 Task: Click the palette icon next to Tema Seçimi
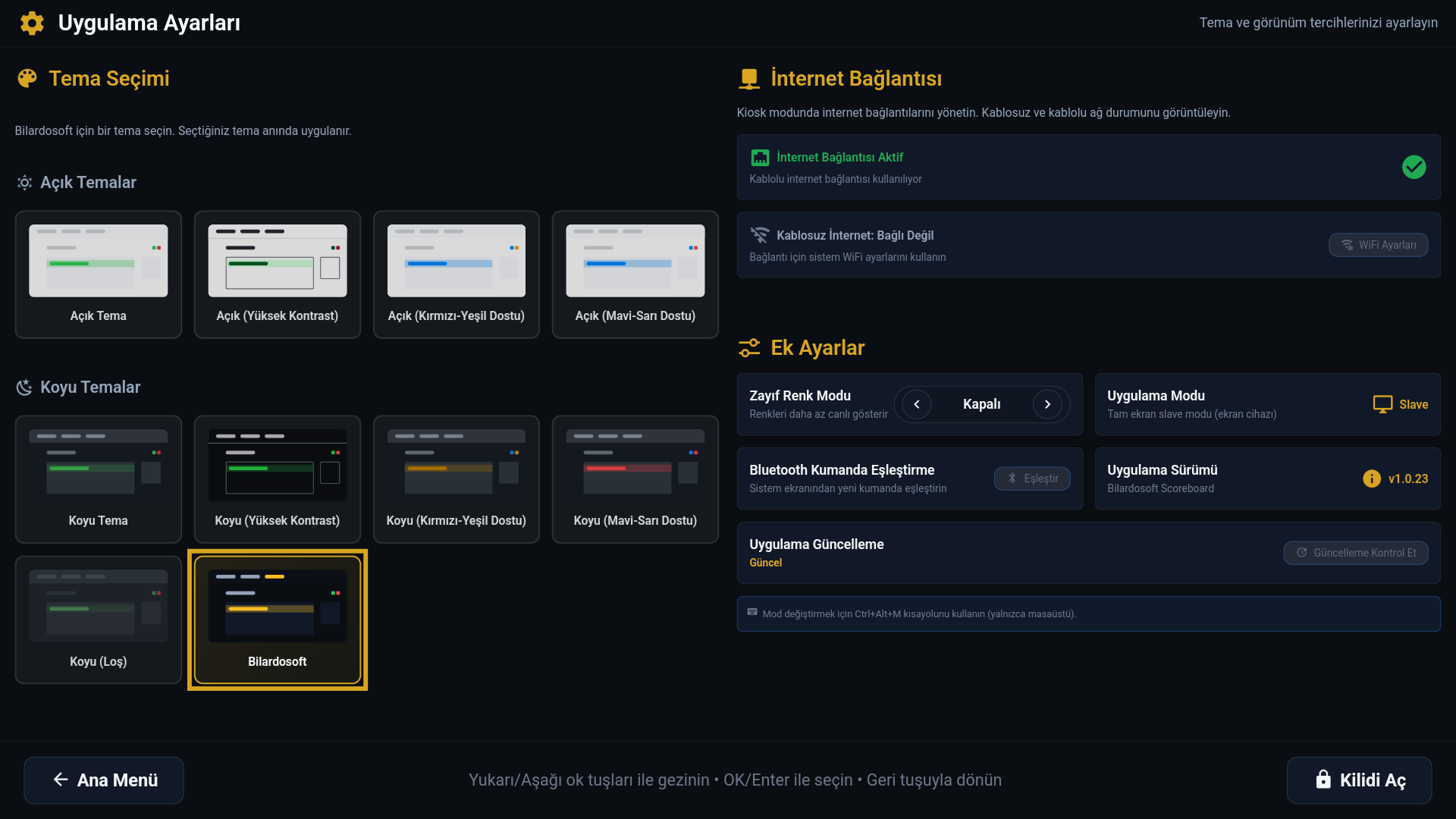pos(27,79)
